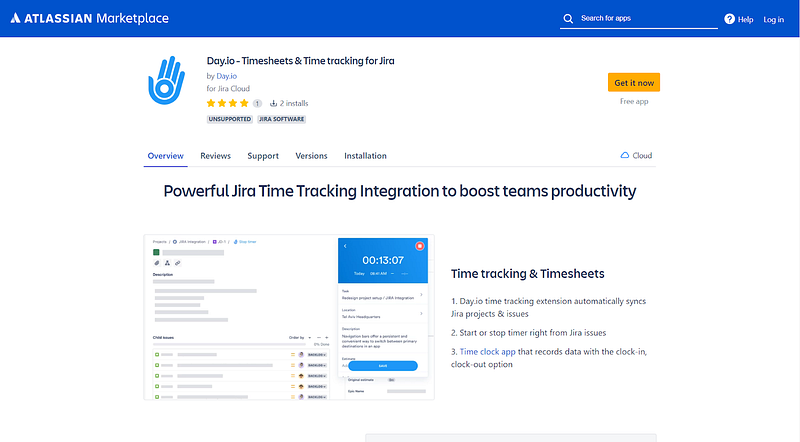Go to the Versions tab
Image resolution: width=800 pixels, height=442 pixels.
[311, 156]
